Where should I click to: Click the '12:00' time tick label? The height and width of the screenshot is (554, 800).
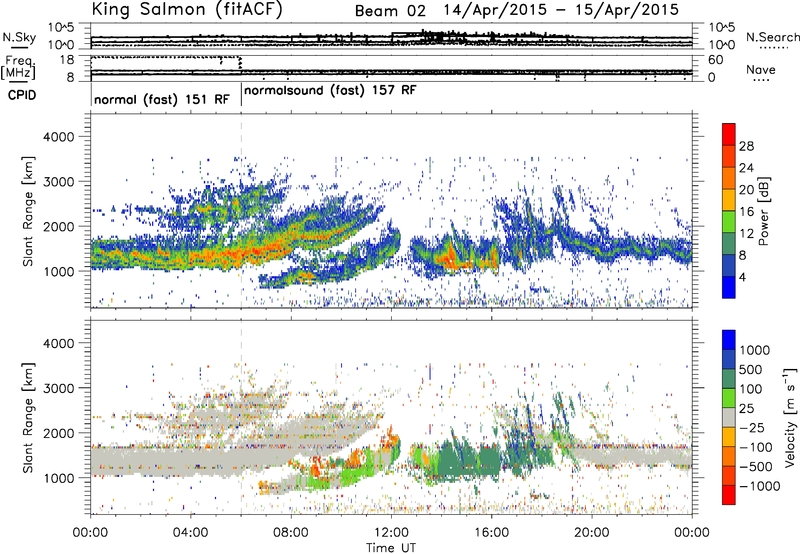(x=391, y=533)
